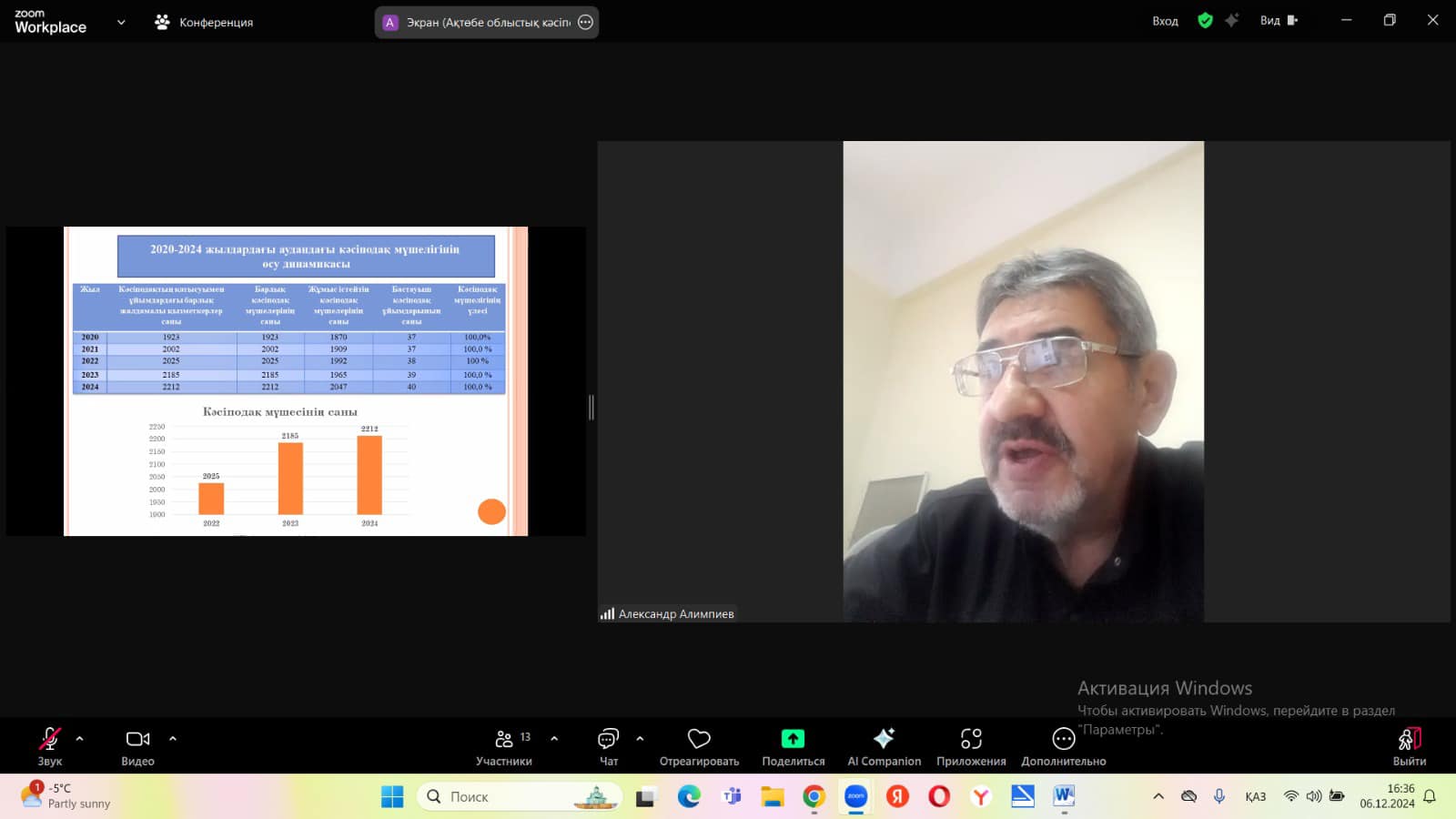This screenshot has width=1456, height=819.
Task: Select the Конференция tab
Action: coord(204,22)
